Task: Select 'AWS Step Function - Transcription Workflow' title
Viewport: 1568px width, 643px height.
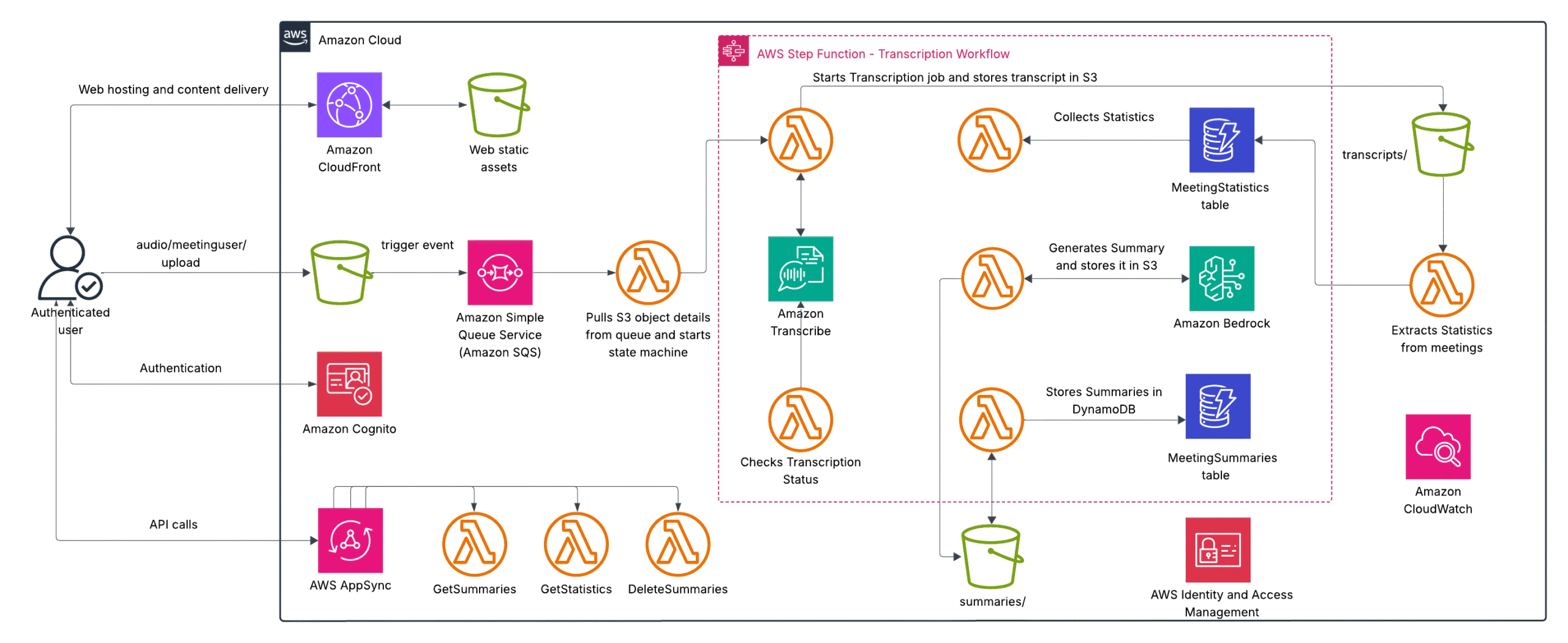Action: pos(883,54)
